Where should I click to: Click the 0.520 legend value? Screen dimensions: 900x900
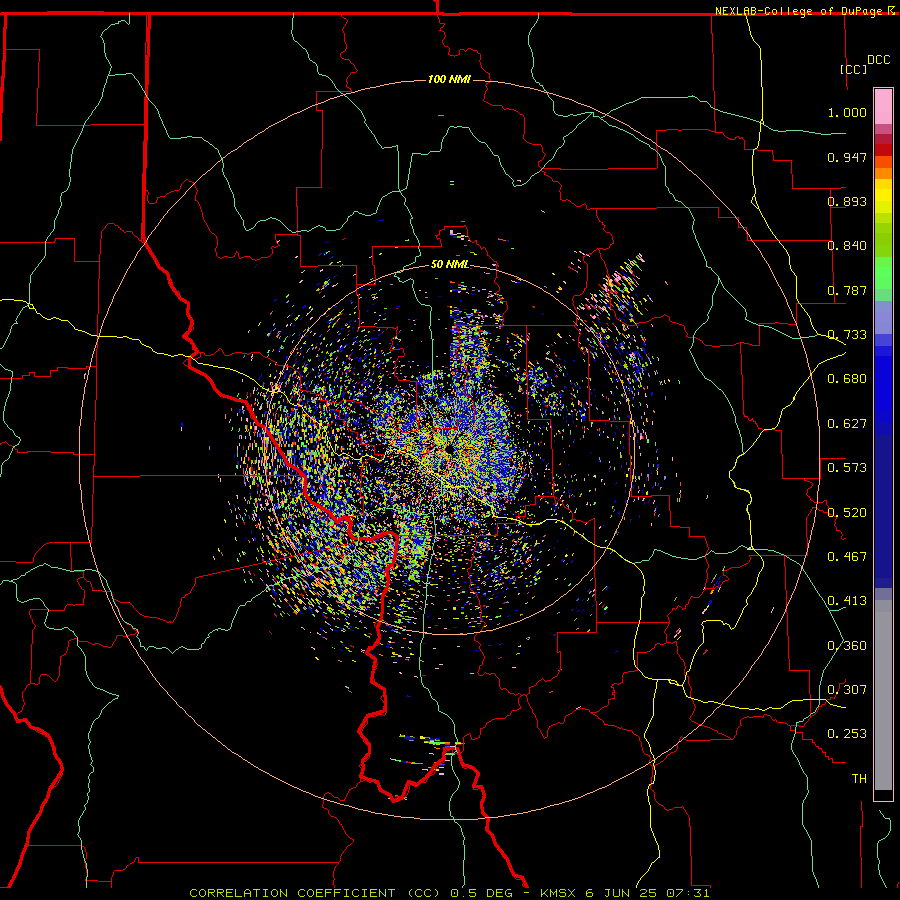847,513
